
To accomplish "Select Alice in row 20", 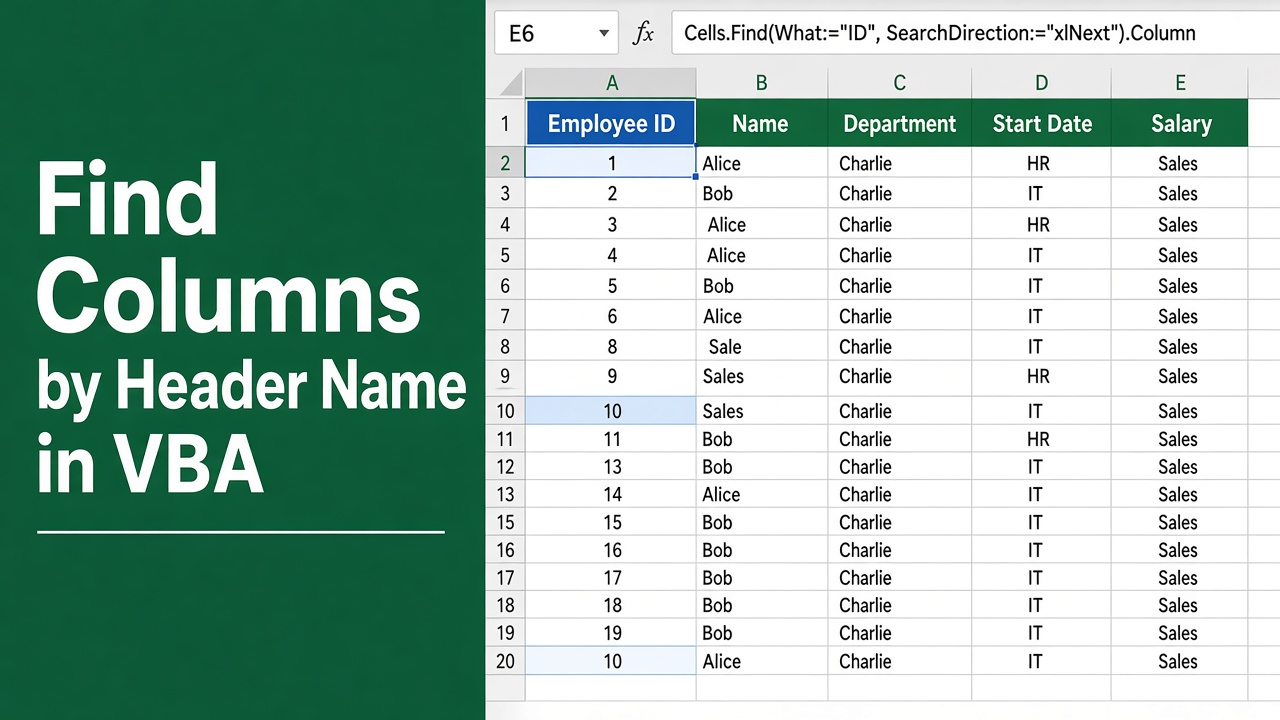I will coord(761,661).
